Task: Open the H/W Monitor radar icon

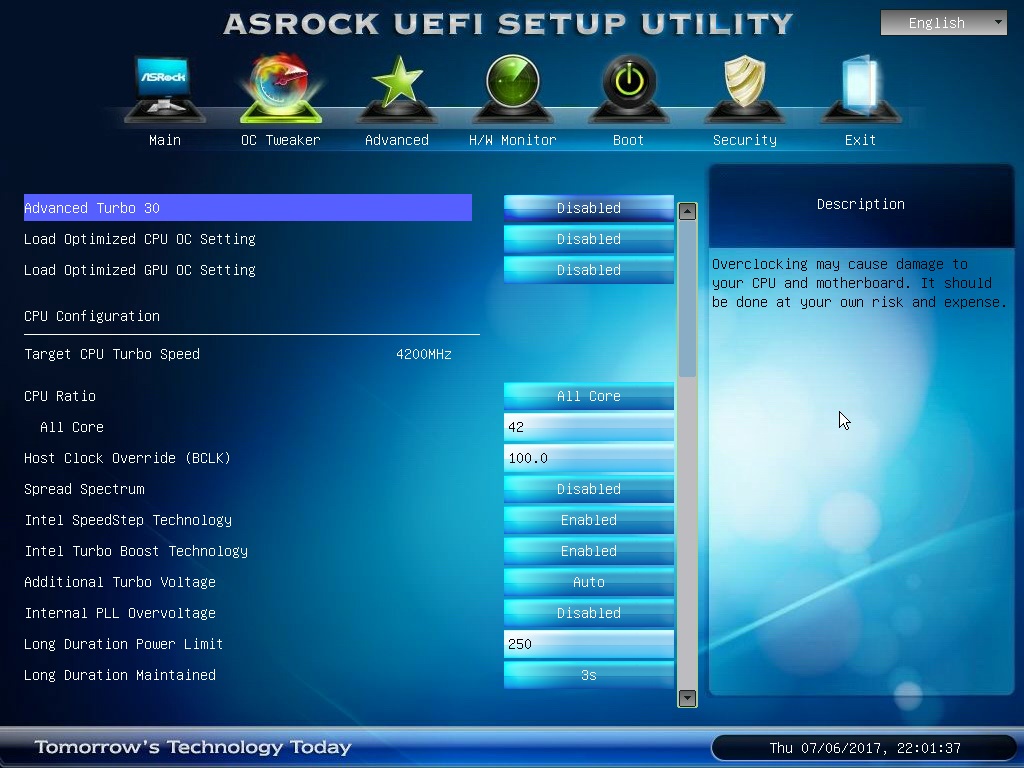Action: 513,89
